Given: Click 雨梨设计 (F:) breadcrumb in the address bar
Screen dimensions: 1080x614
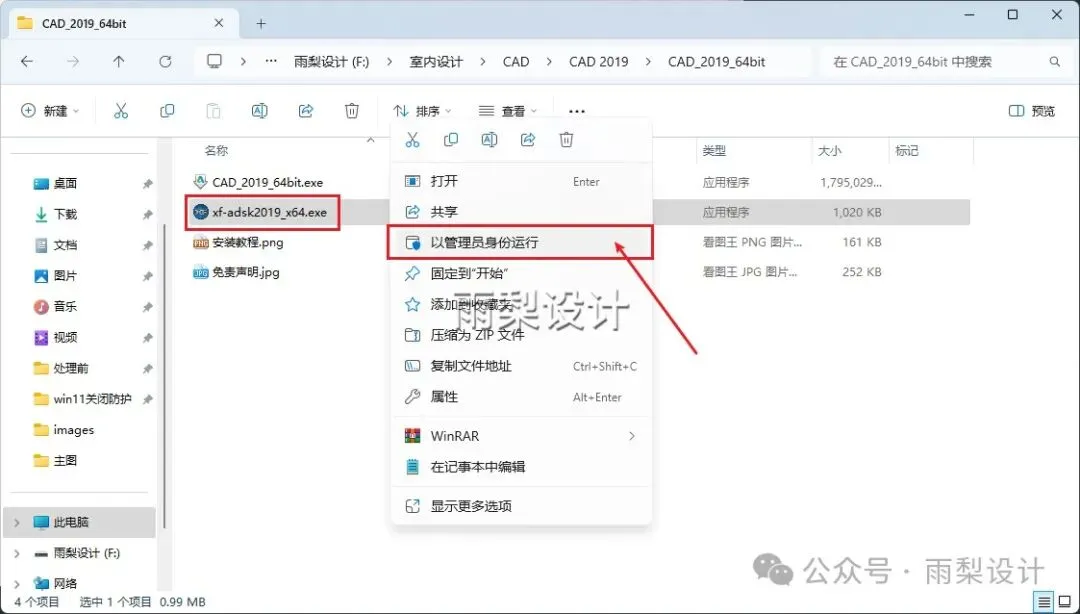Looking at the screenshot, I should pyautogui.click(x=331, y=62).
